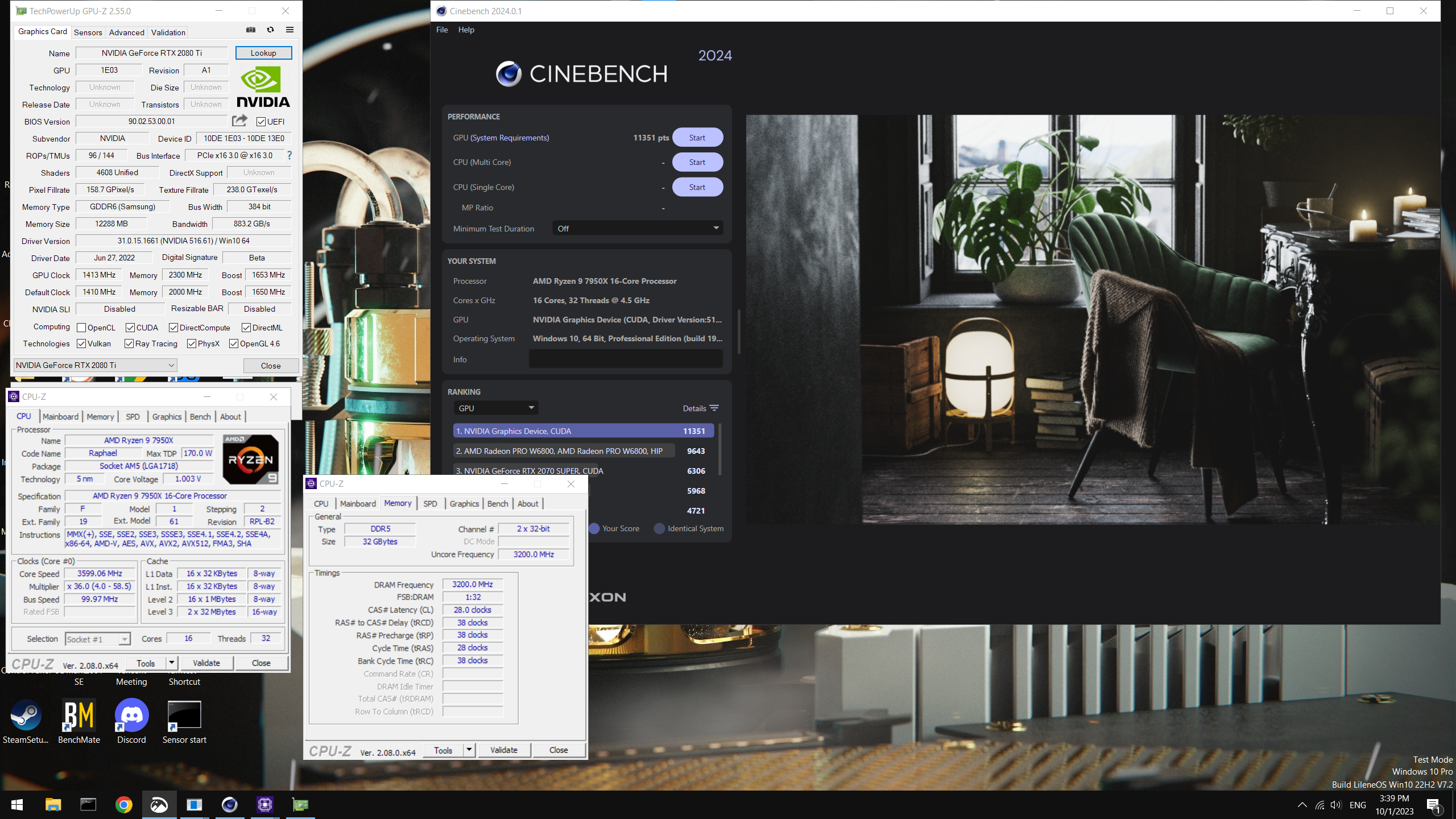This screenshot has width=1456, height=819.
Task: Click the Lookup button in GPU-Z
Action: point(263,53)
